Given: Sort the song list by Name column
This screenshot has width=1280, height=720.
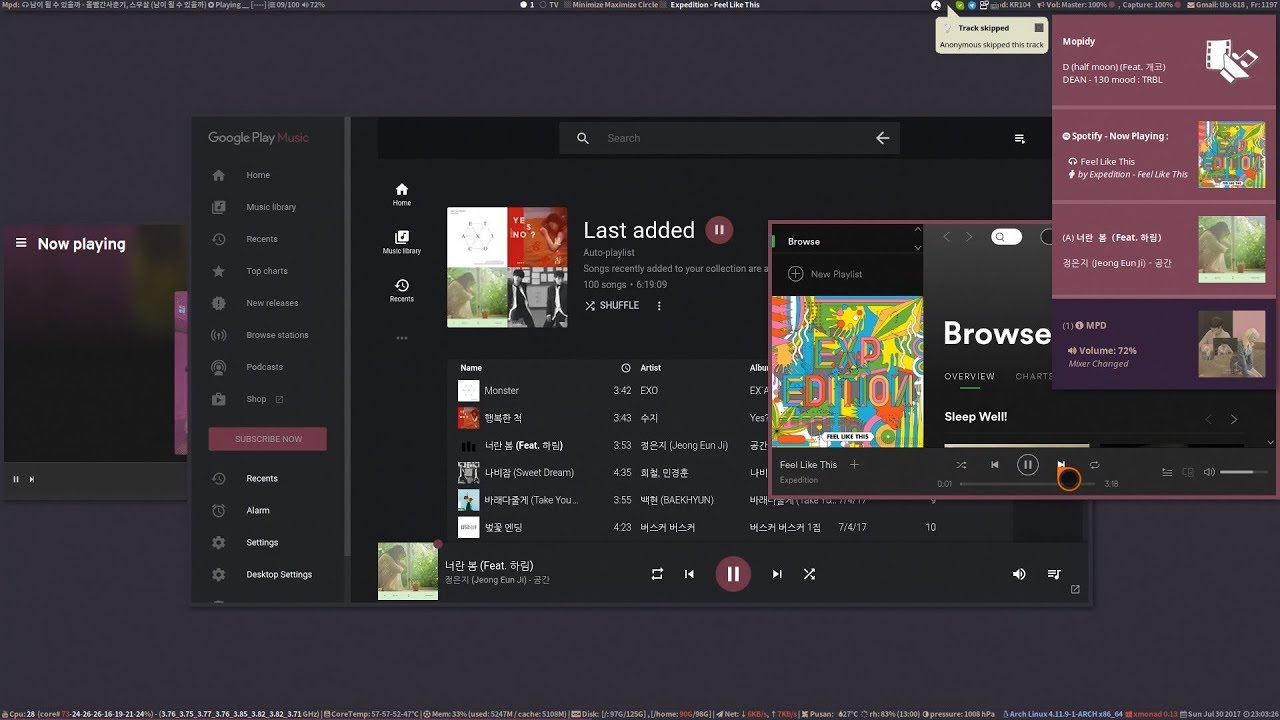Looking at the screenshot, I should (x=471, y=368).
